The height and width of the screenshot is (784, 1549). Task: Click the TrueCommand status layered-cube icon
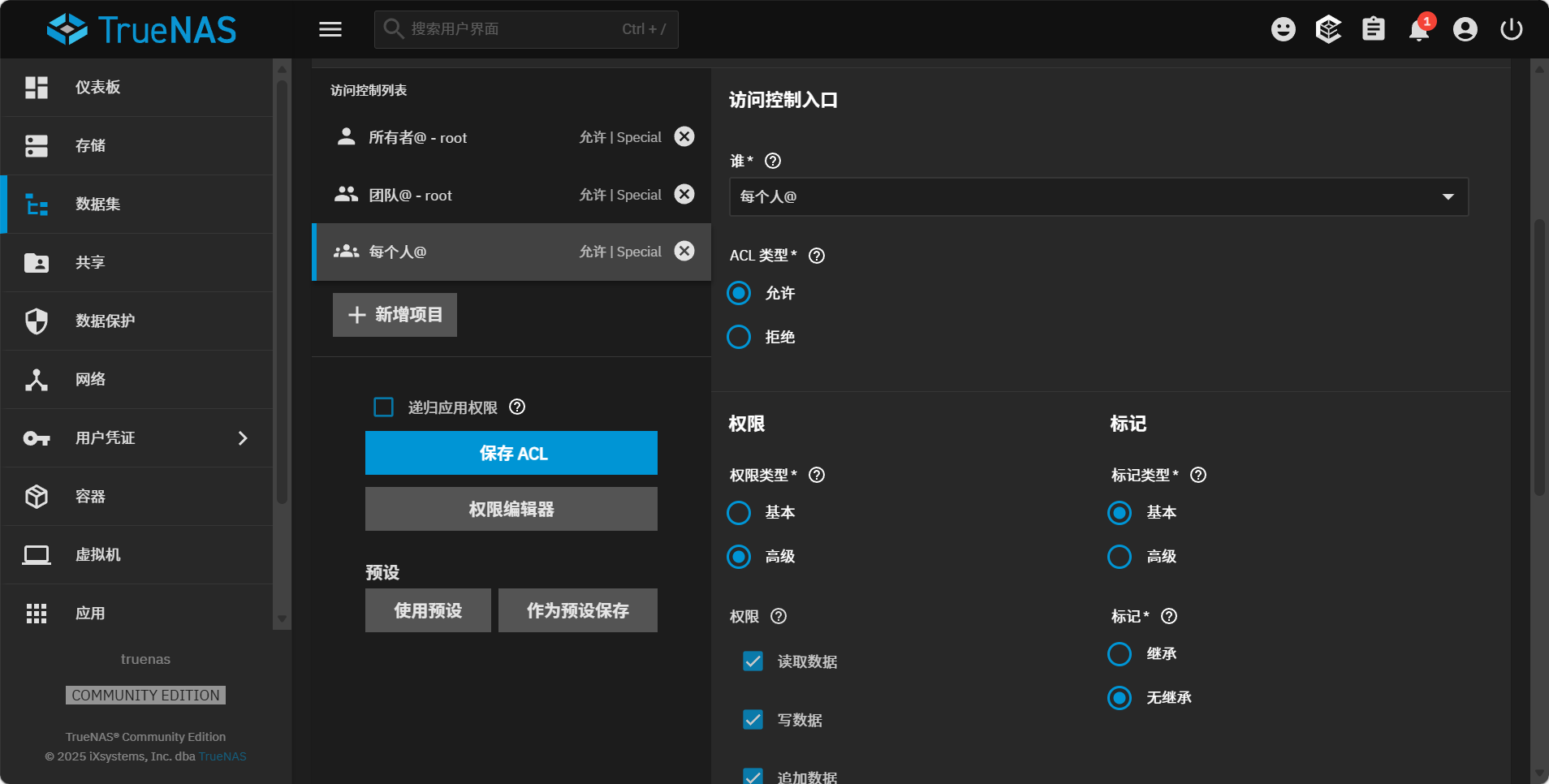coord(1328,30)
